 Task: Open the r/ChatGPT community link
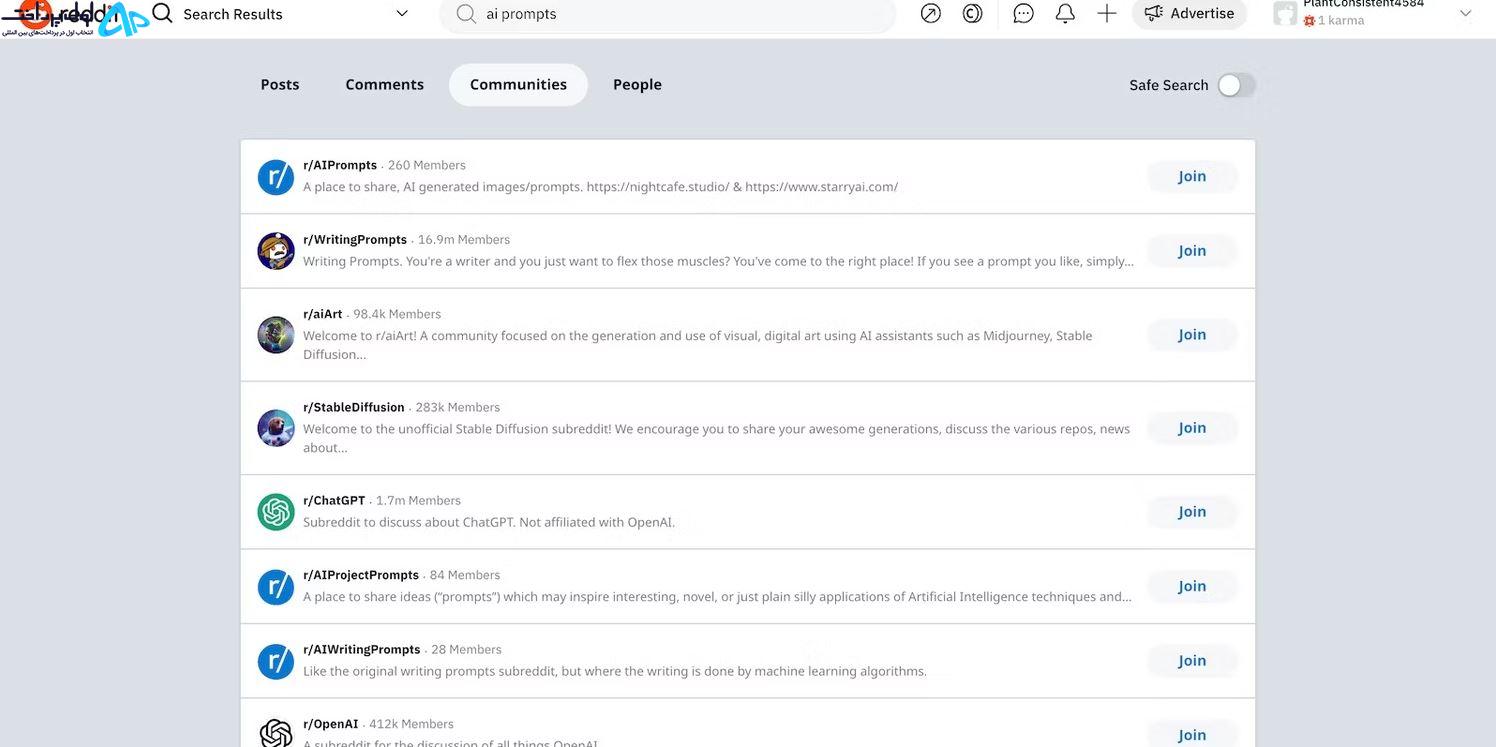click(334, 500)
